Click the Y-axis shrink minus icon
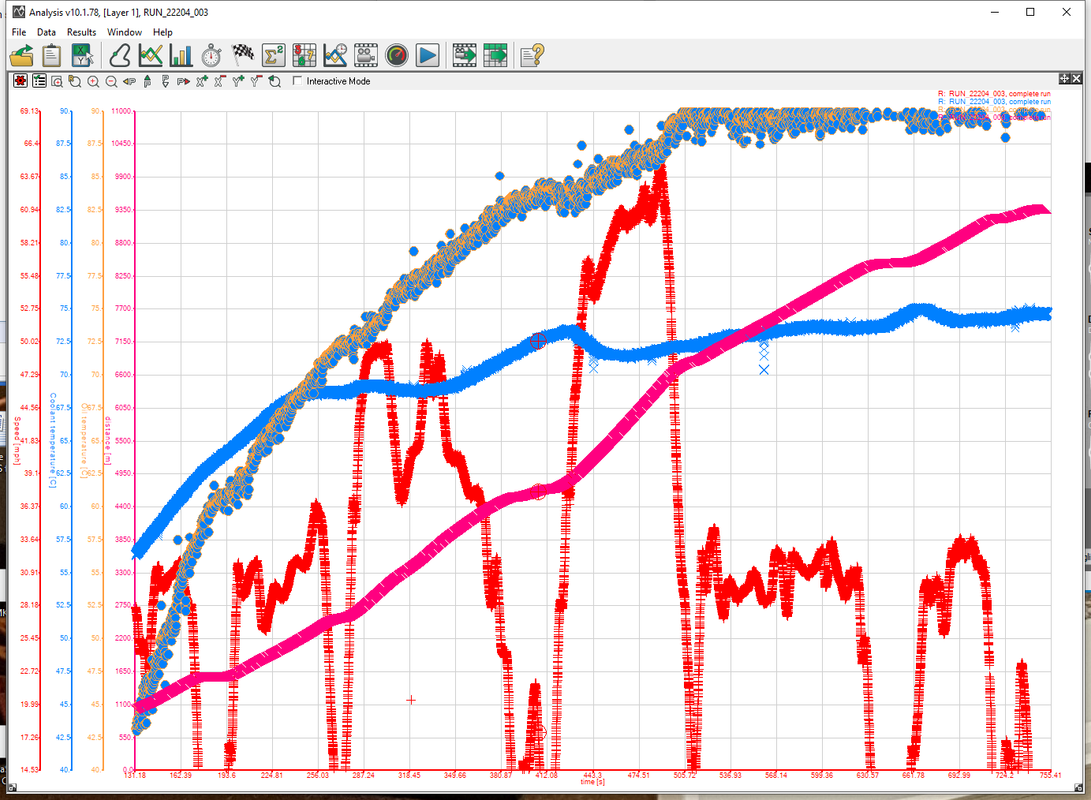 256,81
